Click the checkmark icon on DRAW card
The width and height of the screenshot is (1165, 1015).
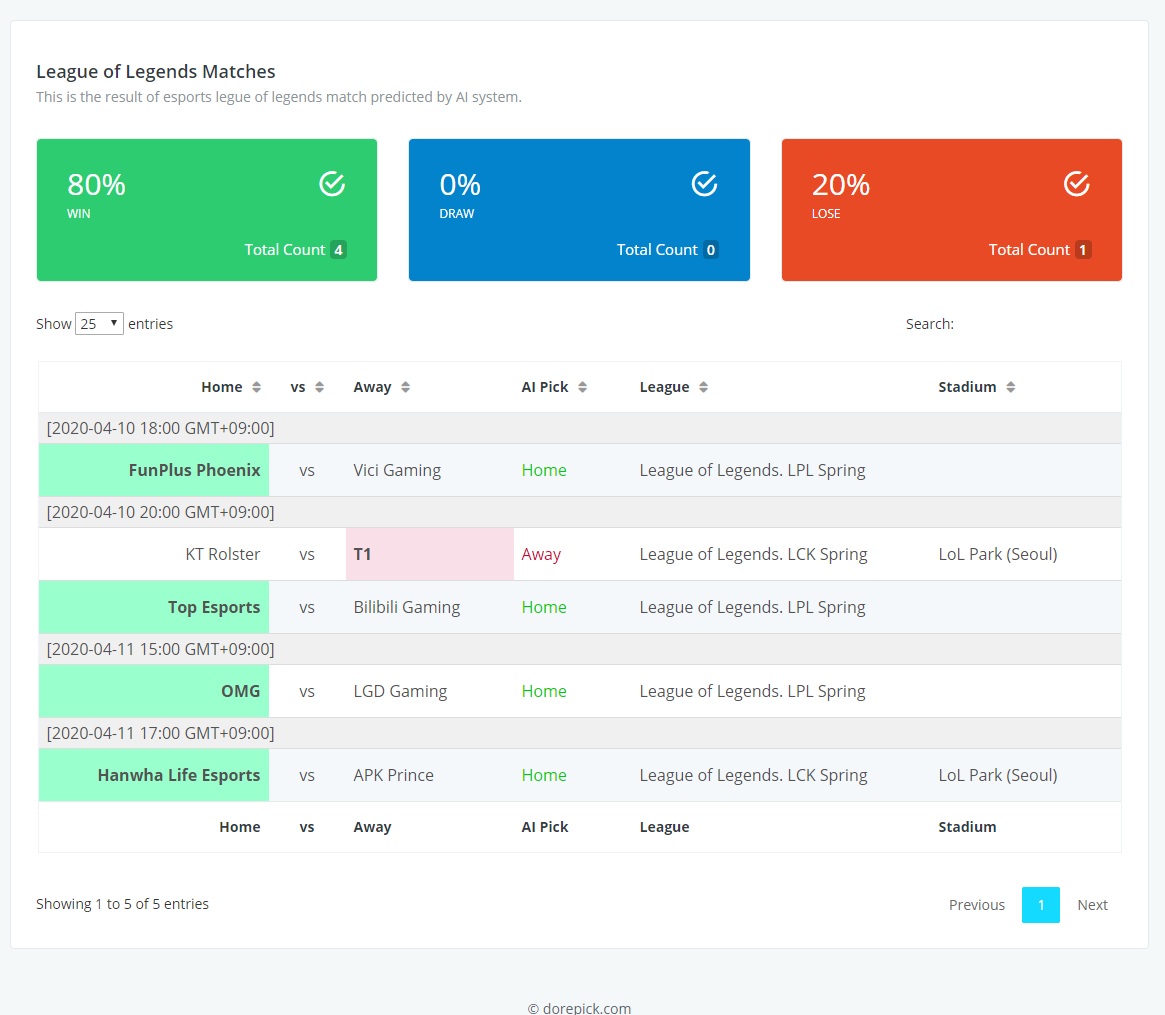click(704, 184)
